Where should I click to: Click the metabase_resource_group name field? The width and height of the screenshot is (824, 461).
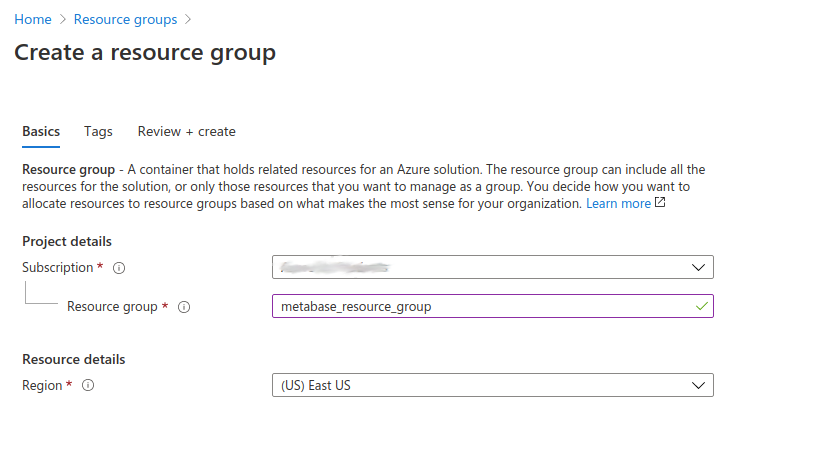[492, 306]
